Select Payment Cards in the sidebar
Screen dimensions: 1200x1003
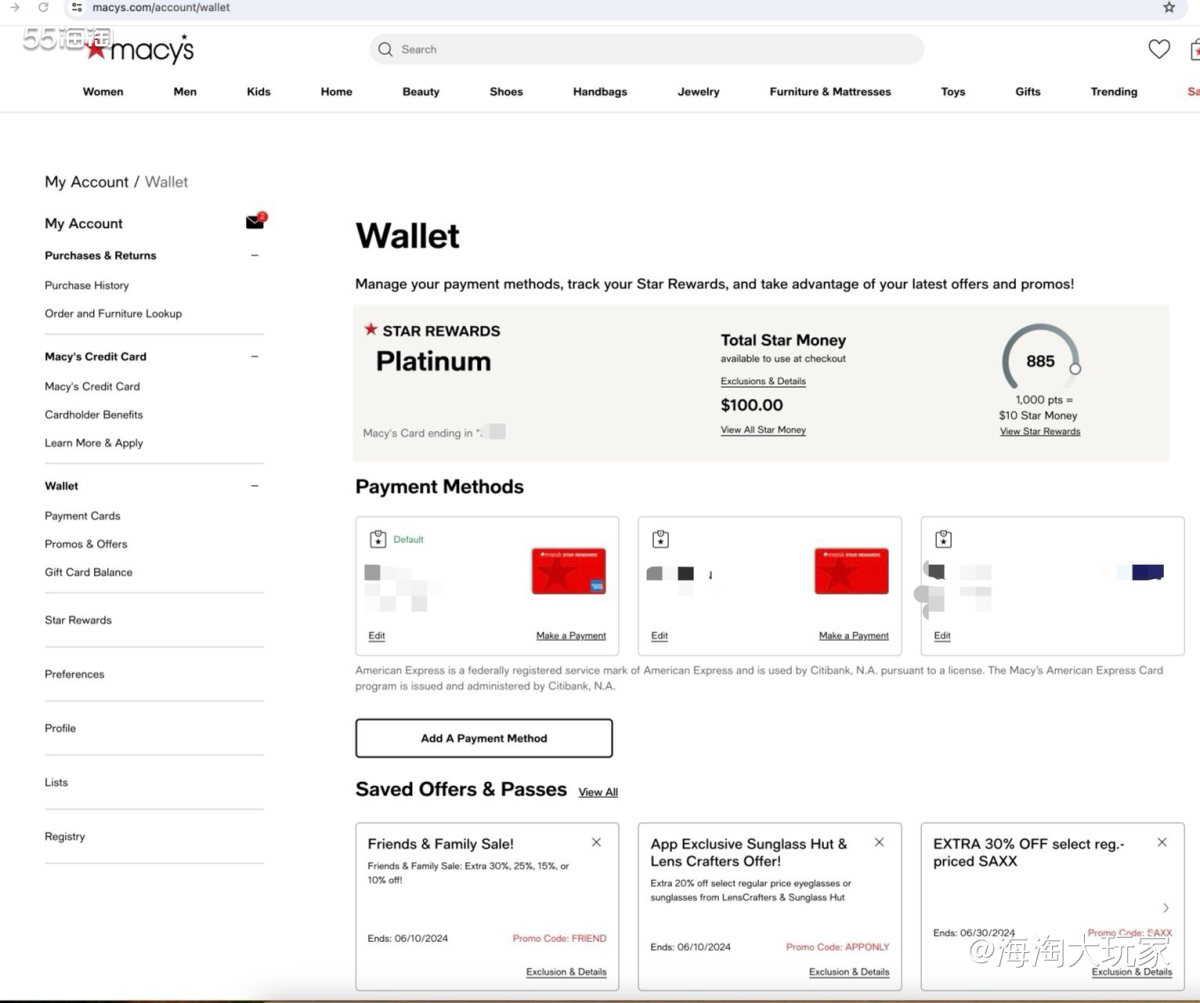[82, 515]
